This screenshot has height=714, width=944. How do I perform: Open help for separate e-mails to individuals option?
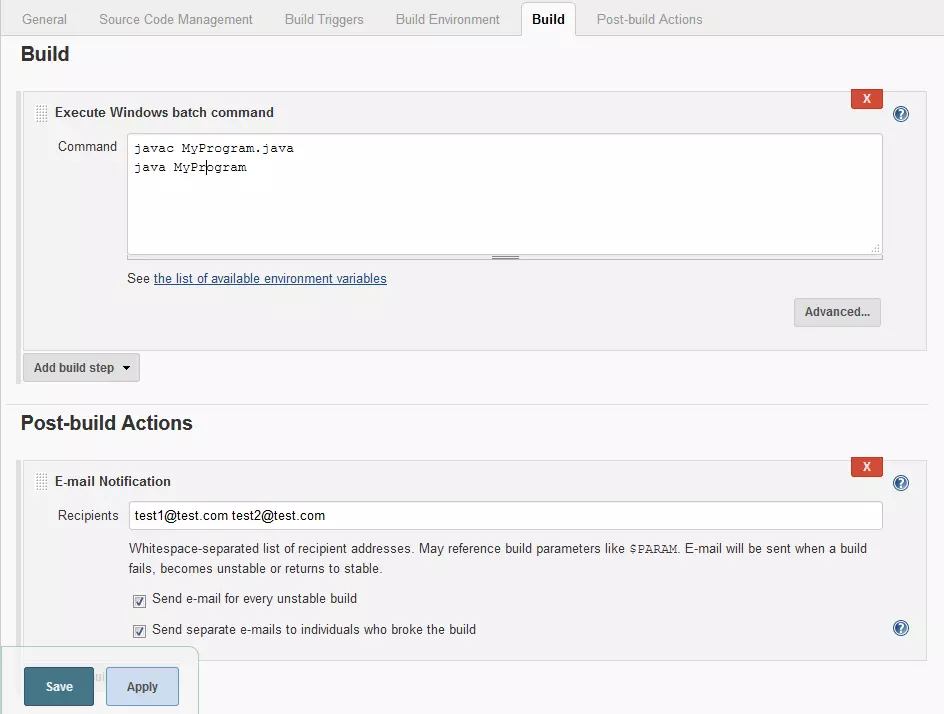point(901,628)
